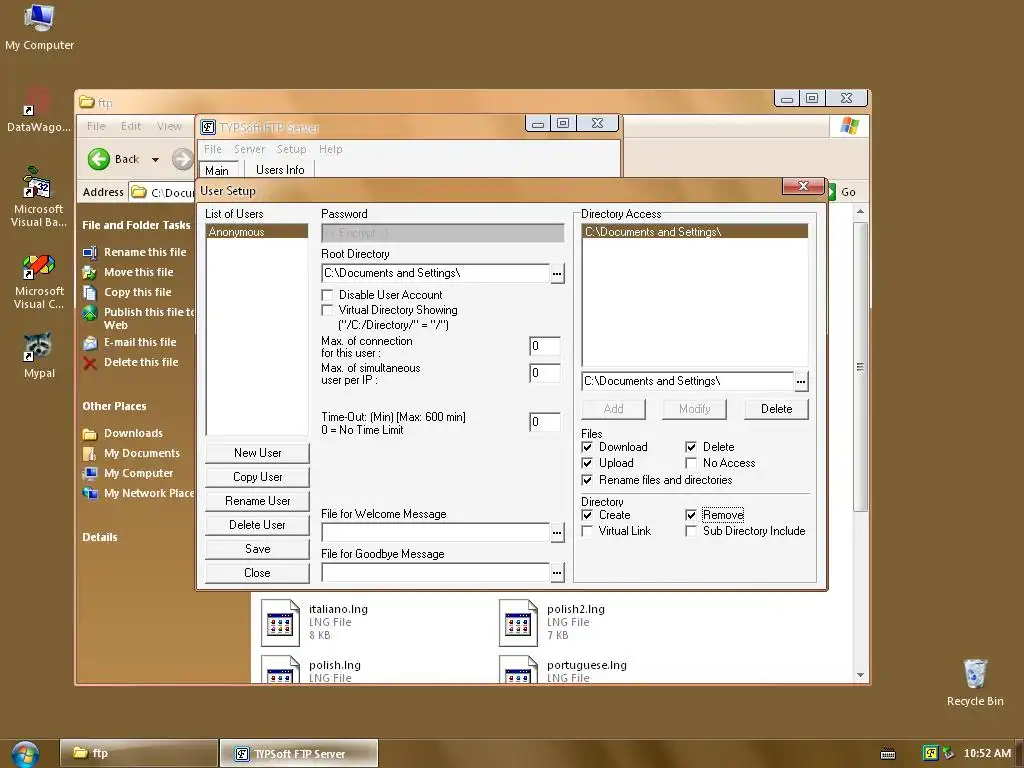This screenshot has height=768, width=1024.
Task: Browse for Welcome Message file
Action: coord(557,533)
